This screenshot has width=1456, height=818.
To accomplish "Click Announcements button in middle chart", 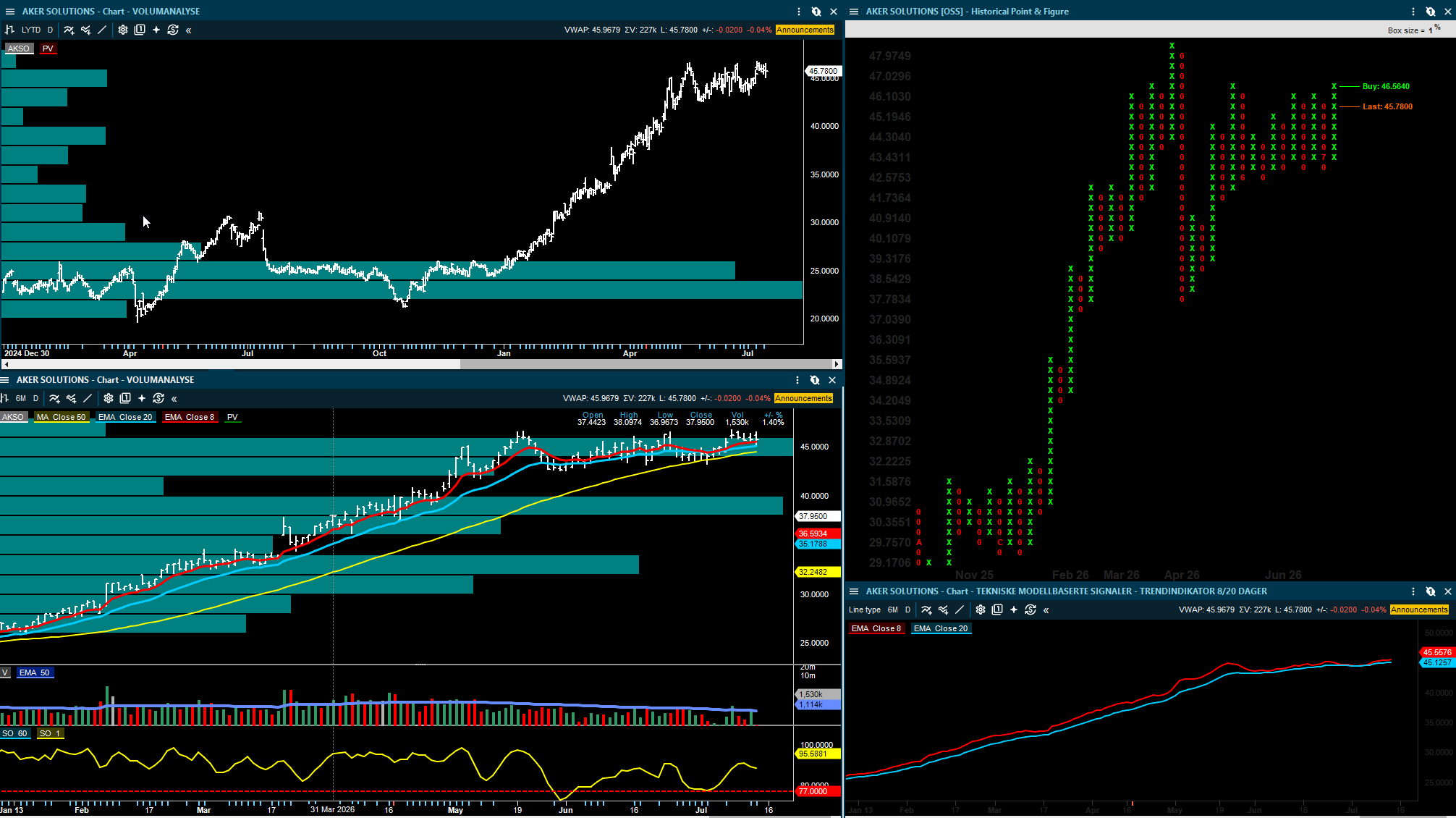I will [x=803, y=398].
